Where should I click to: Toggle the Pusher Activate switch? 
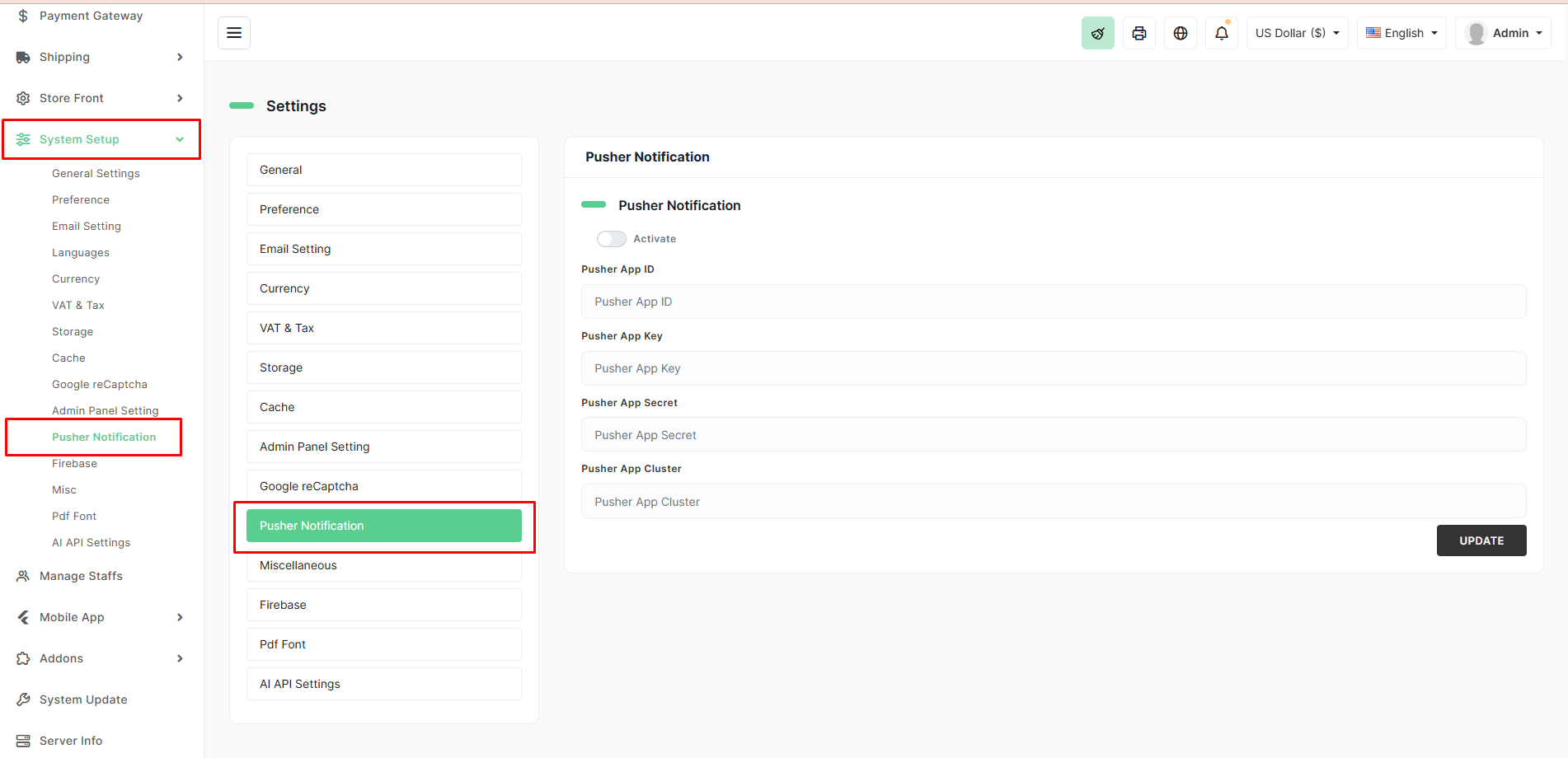pyautogui.click(x=611, y=239)
